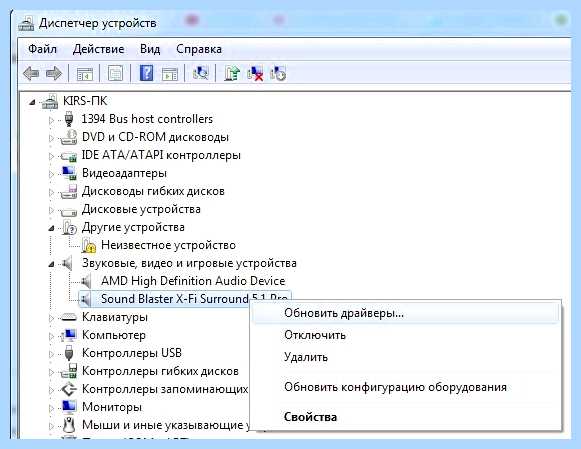The height and width of the screenshot is (449, 581).
Task: Click the Disable device toolbar icon
Action: click(278, 73)
